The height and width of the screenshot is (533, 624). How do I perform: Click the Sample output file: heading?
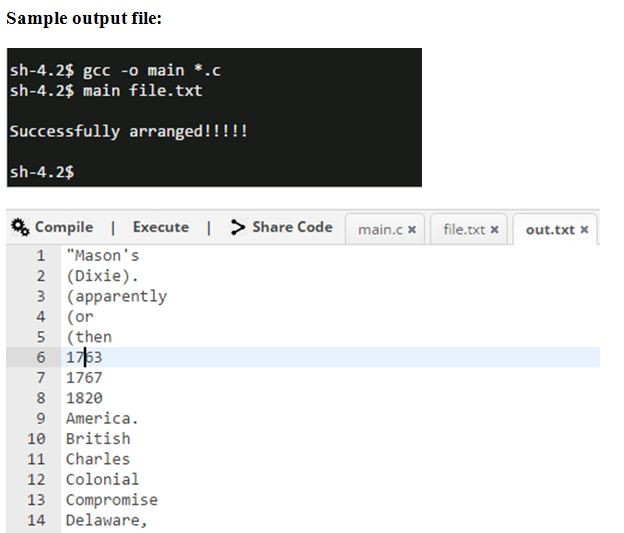pos(84,18)
